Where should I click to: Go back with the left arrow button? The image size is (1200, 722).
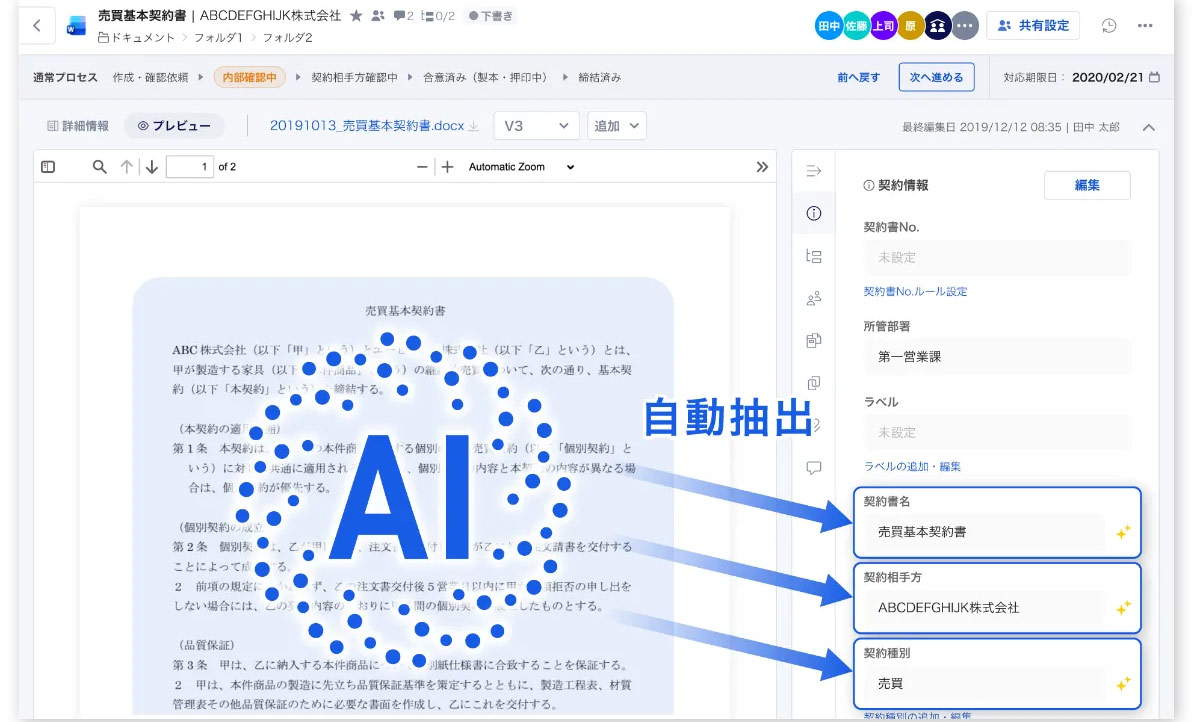[37, 25]
